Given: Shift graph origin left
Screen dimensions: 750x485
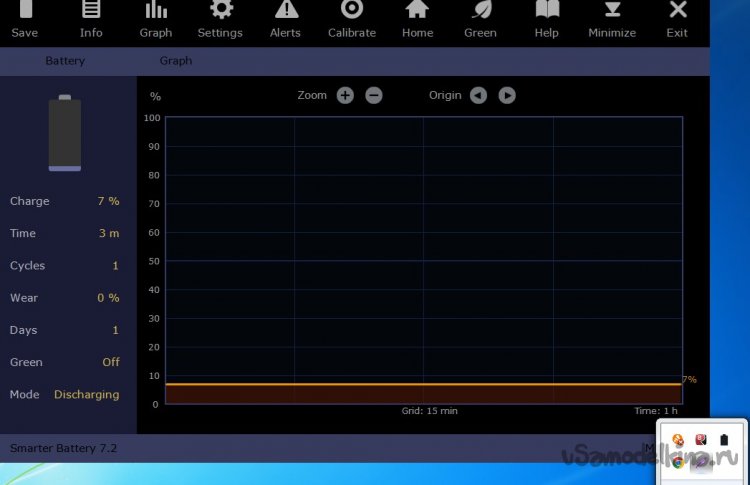Looking at the screenshot, I should 478,96.
